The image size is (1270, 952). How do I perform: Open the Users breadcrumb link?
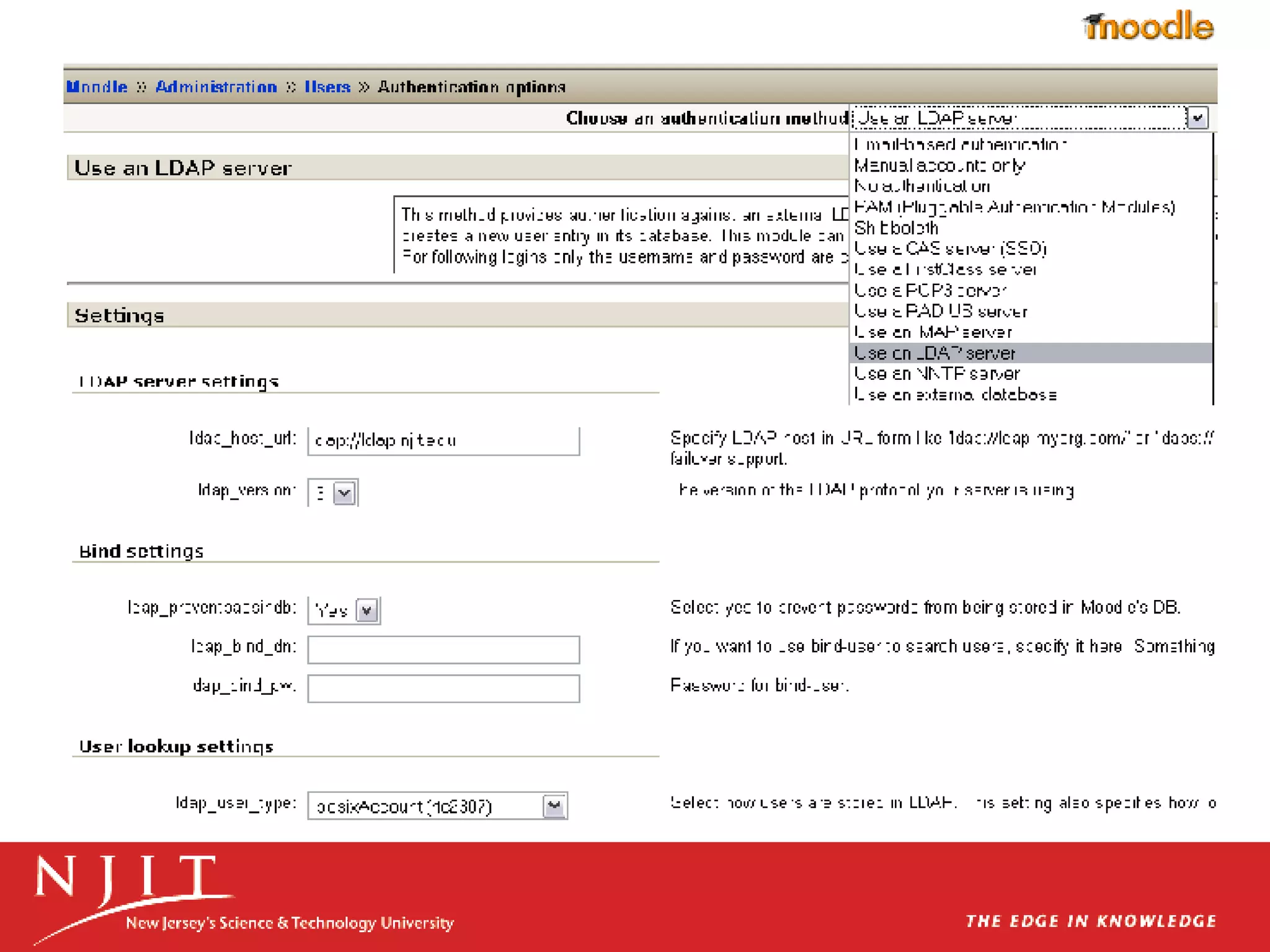click(327, 87)
